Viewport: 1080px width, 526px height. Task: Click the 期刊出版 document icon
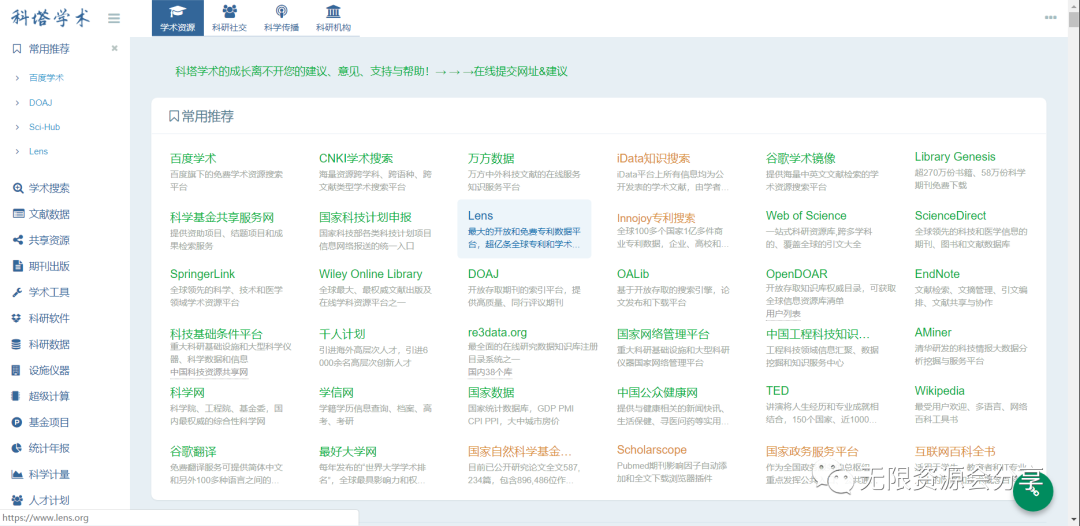(x=18, y=266)
